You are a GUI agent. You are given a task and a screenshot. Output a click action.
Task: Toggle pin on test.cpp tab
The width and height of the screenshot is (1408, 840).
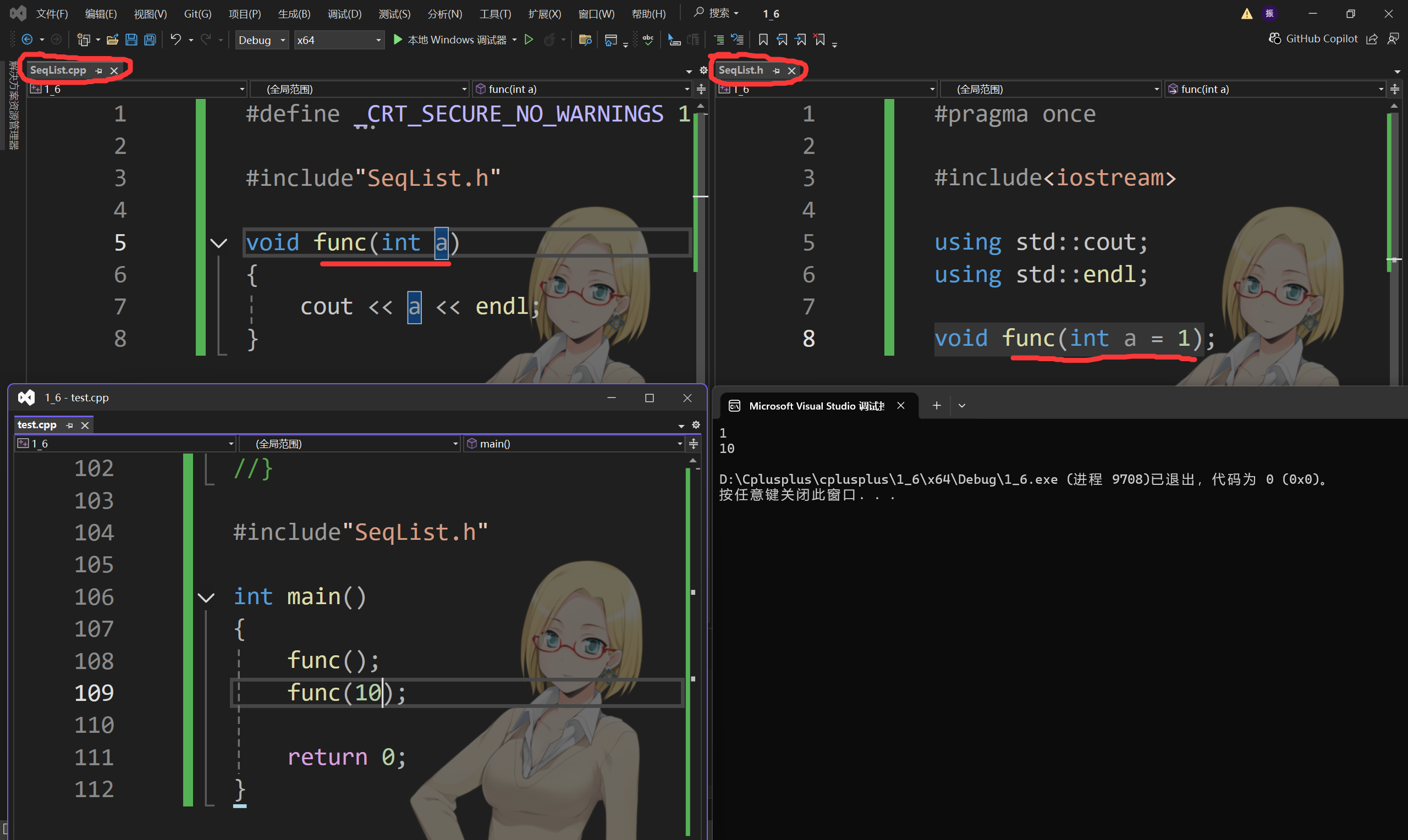click(70, 425)
